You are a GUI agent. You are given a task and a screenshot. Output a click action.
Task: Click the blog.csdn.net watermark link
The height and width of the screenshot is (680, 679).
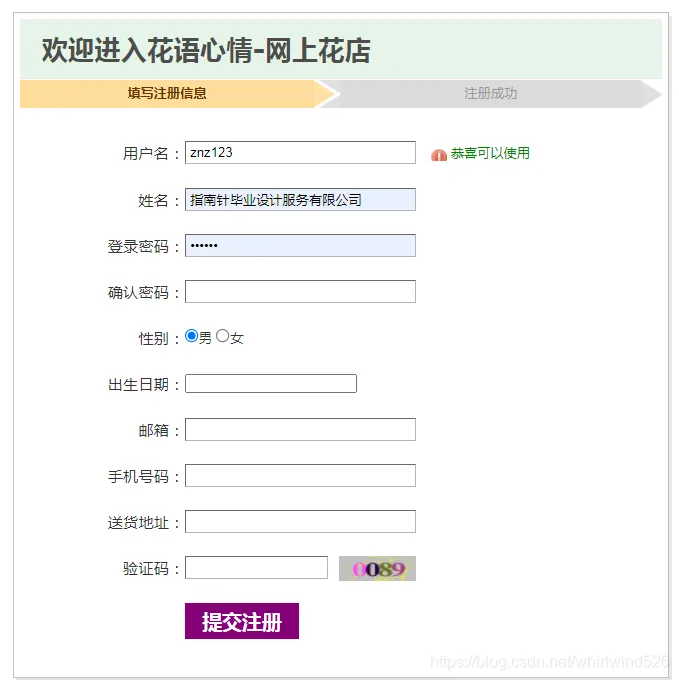point(549,662)
